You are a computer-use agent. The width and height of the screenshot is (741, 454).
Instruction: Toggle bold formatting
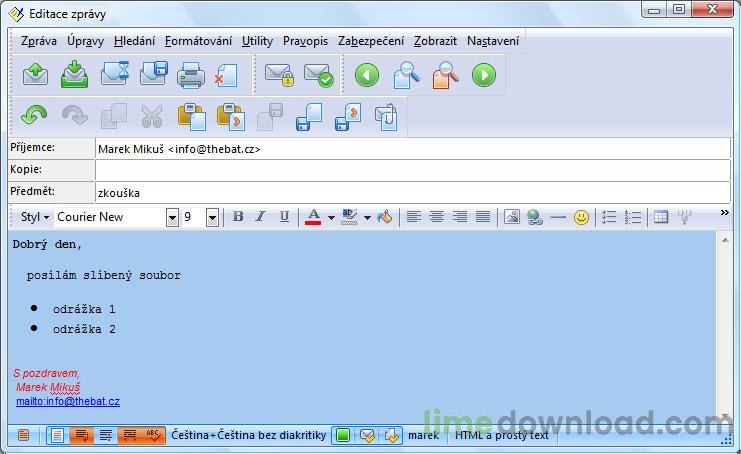238,217
